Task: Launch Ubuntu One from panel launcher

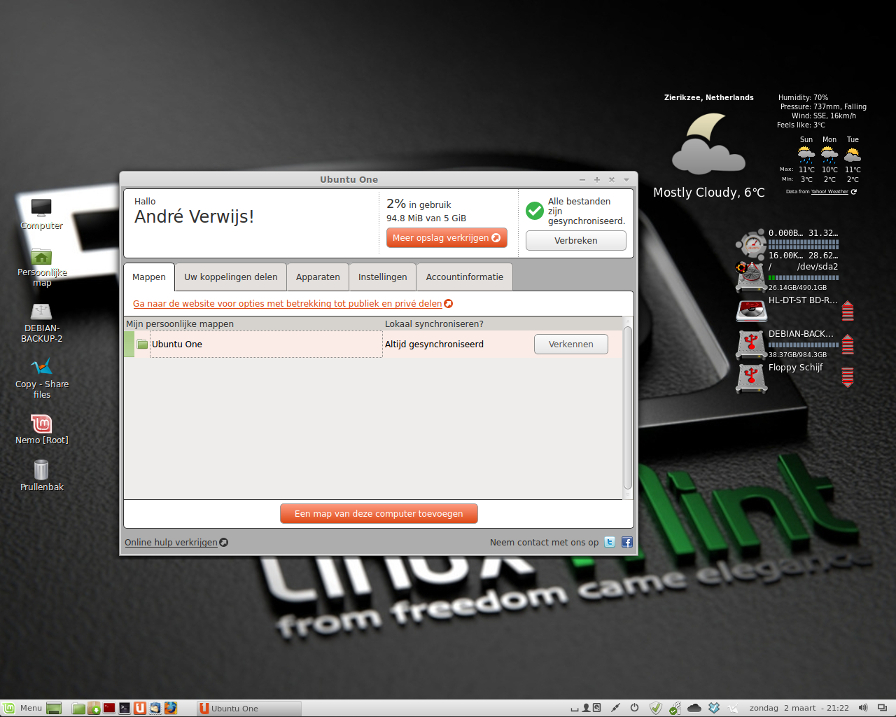Action: [x=140, y=708]
